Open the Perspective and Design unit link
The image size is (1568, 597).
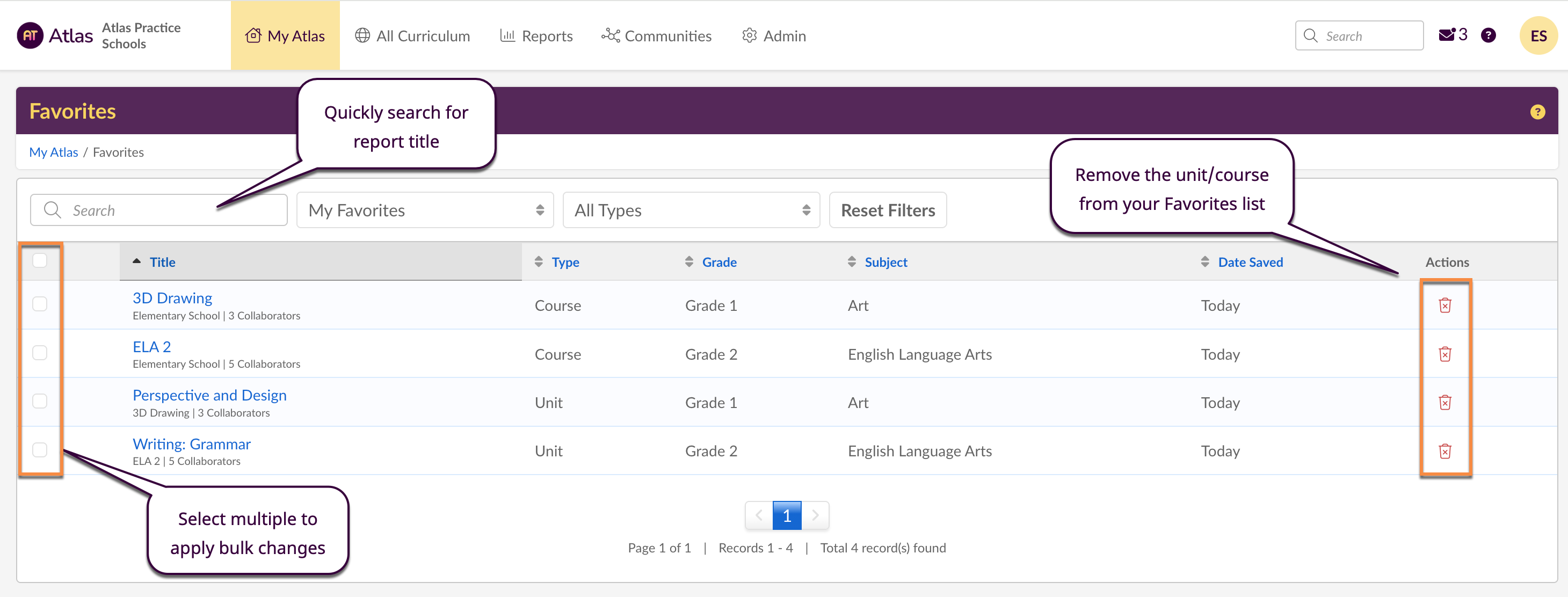(x=209, y=395)
